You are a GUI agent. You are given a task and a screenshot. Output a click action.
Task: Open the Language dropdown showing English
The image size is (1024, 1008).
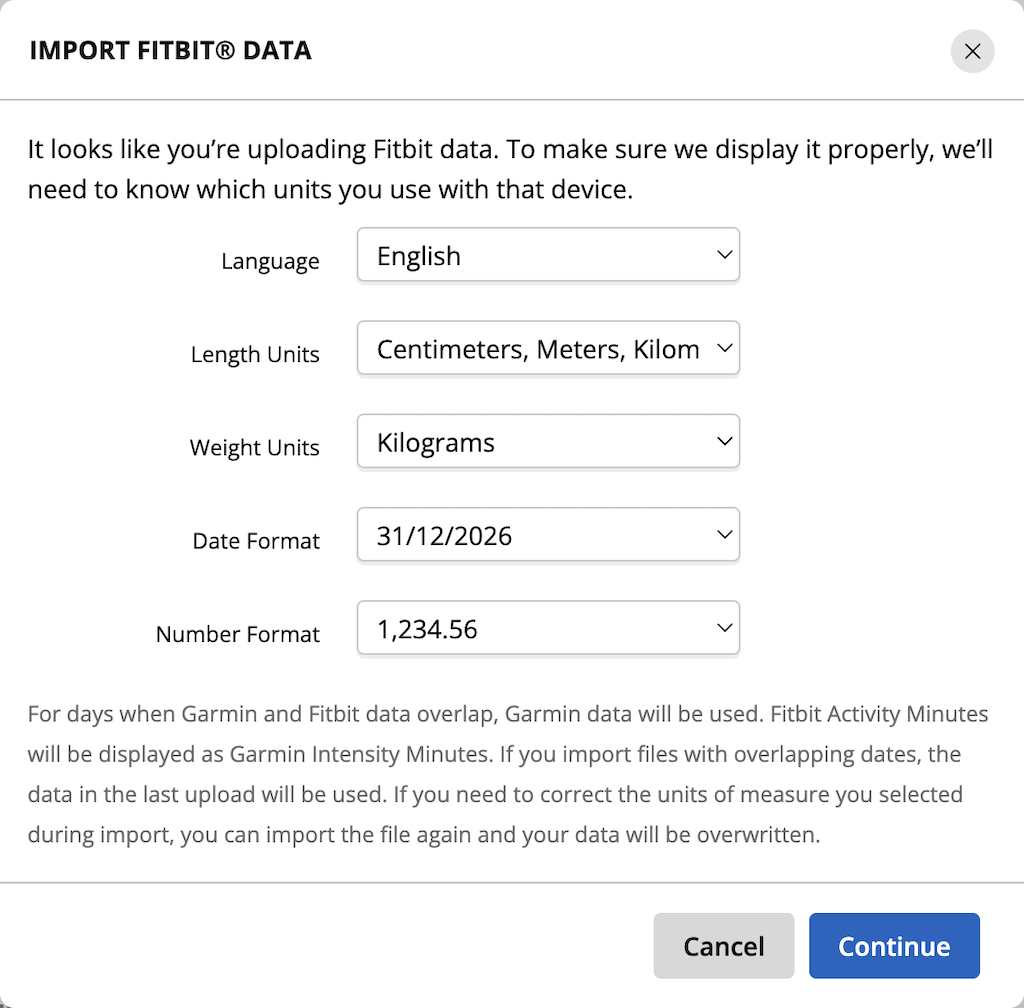click(548, 255)
